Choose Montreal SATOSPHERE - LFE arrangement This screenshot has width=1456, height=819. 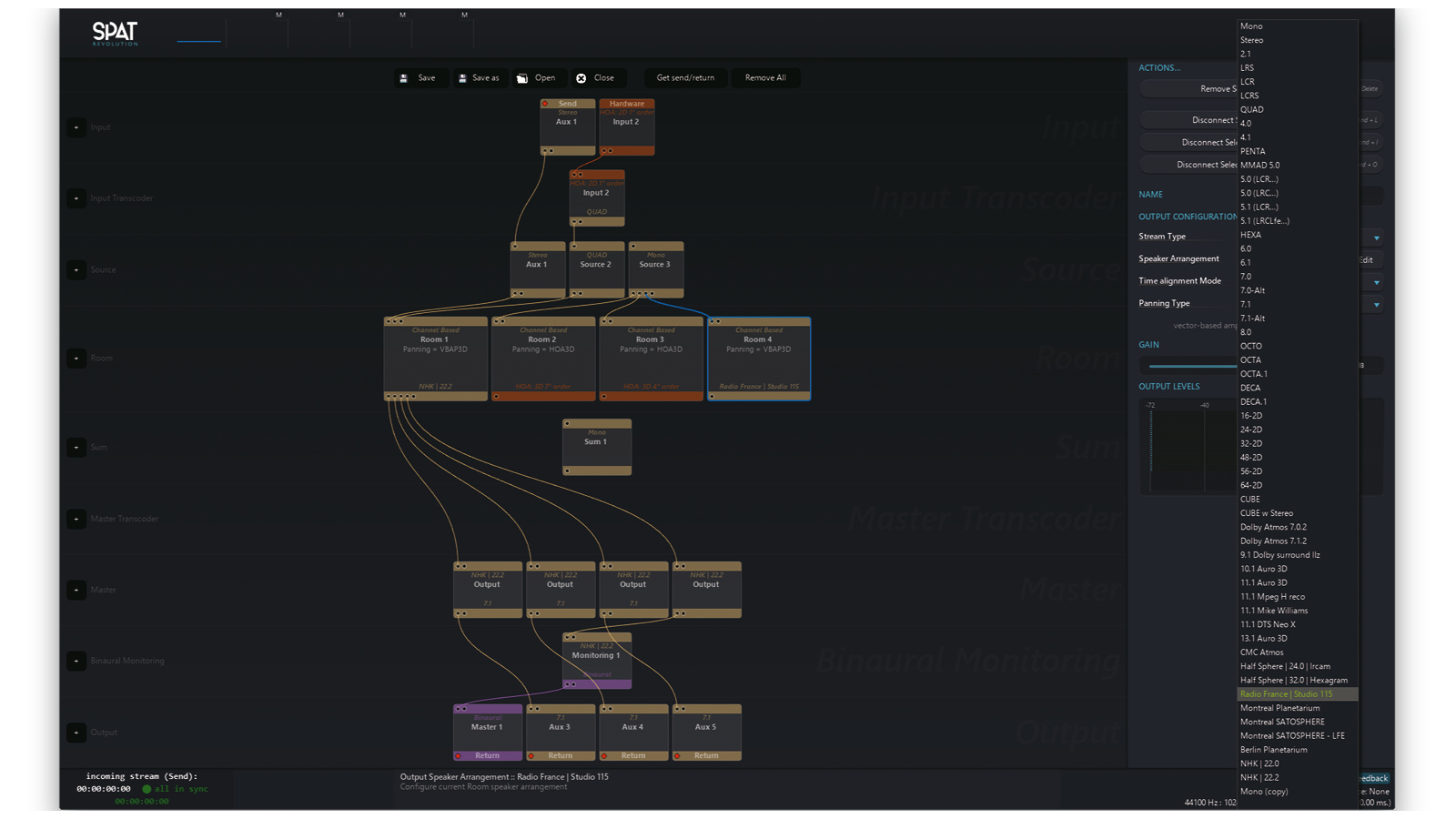[1297, 735]
